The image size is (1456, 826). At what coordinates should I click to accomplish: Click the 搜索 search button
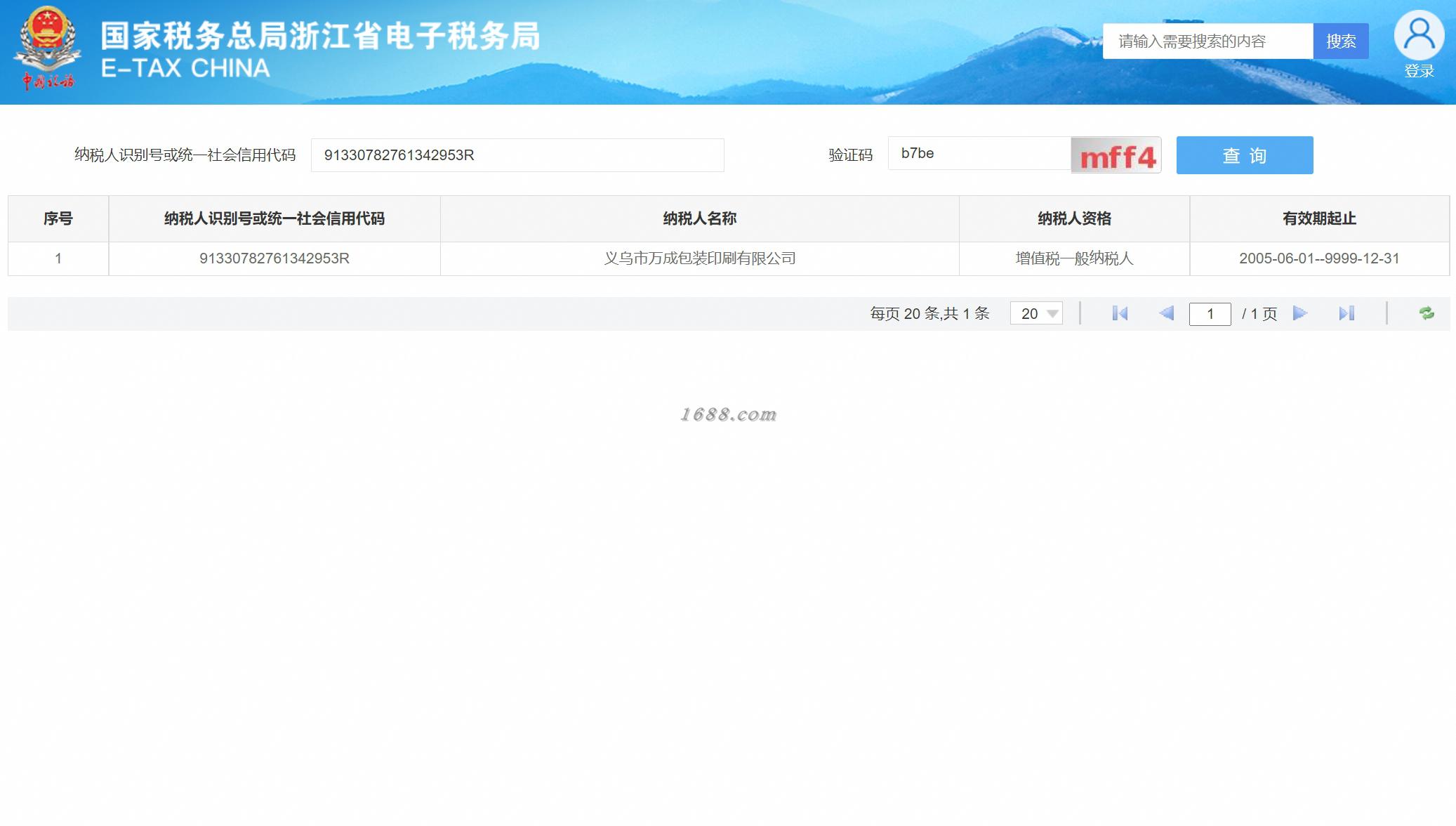pyautogui.click(x=1341, y=41)
